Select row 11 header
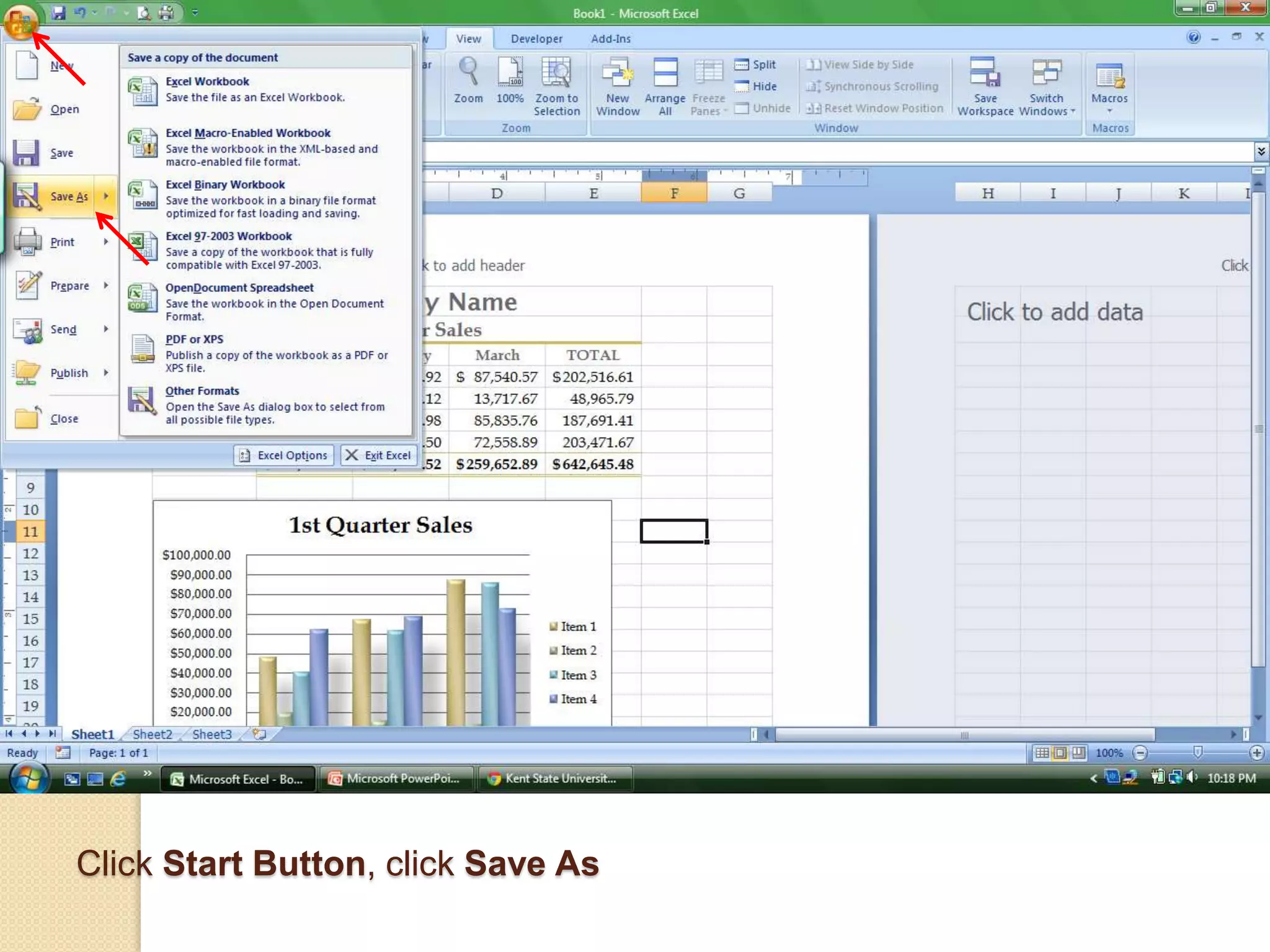The height and width of the screenshot is (952, 1270). pos(30,531)
